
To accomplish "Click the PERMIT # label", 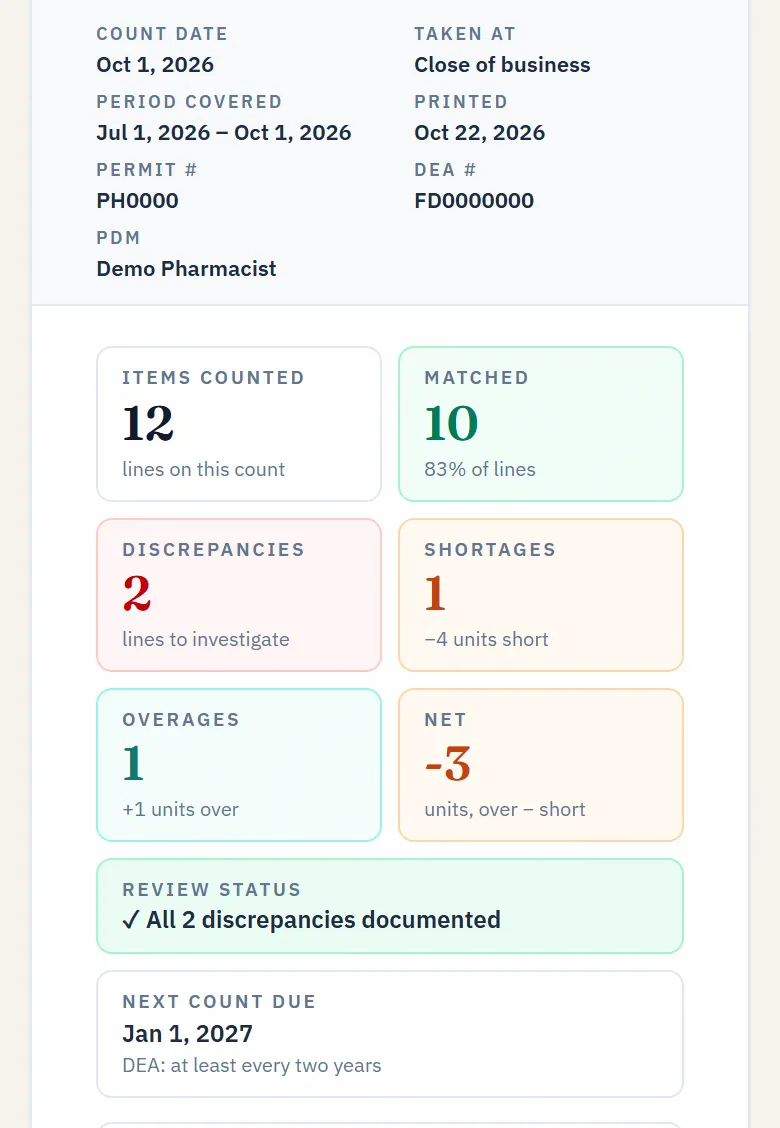I will [x=147, y=170].
